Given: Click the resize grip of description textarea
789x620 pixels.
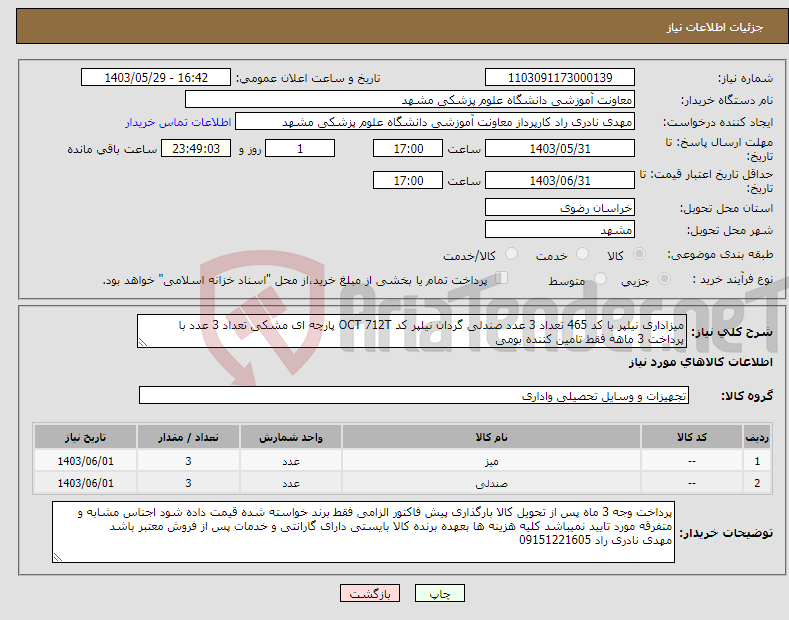Looking at the screenshot, I should 143,342.
